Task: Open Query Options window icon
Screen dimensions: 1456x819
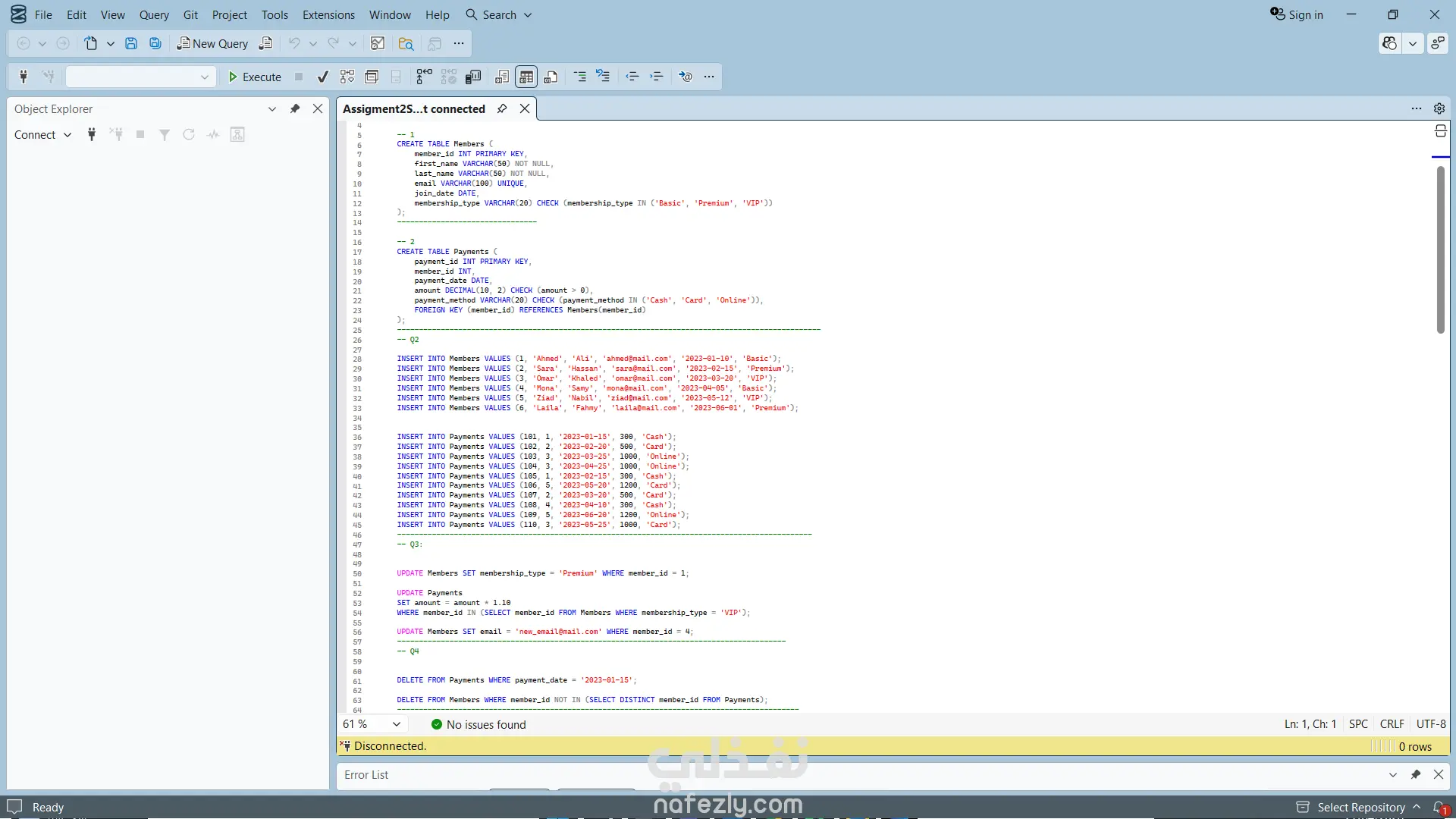Action: (372, 77)
